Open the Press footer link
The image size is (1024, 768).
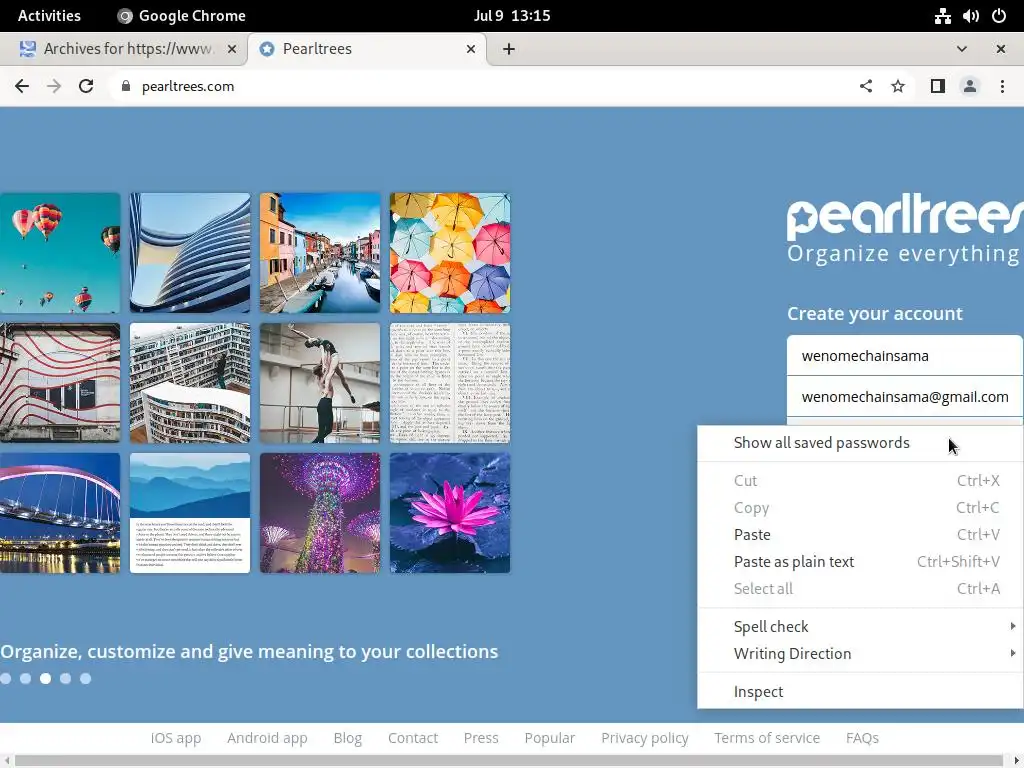[481, 738]
